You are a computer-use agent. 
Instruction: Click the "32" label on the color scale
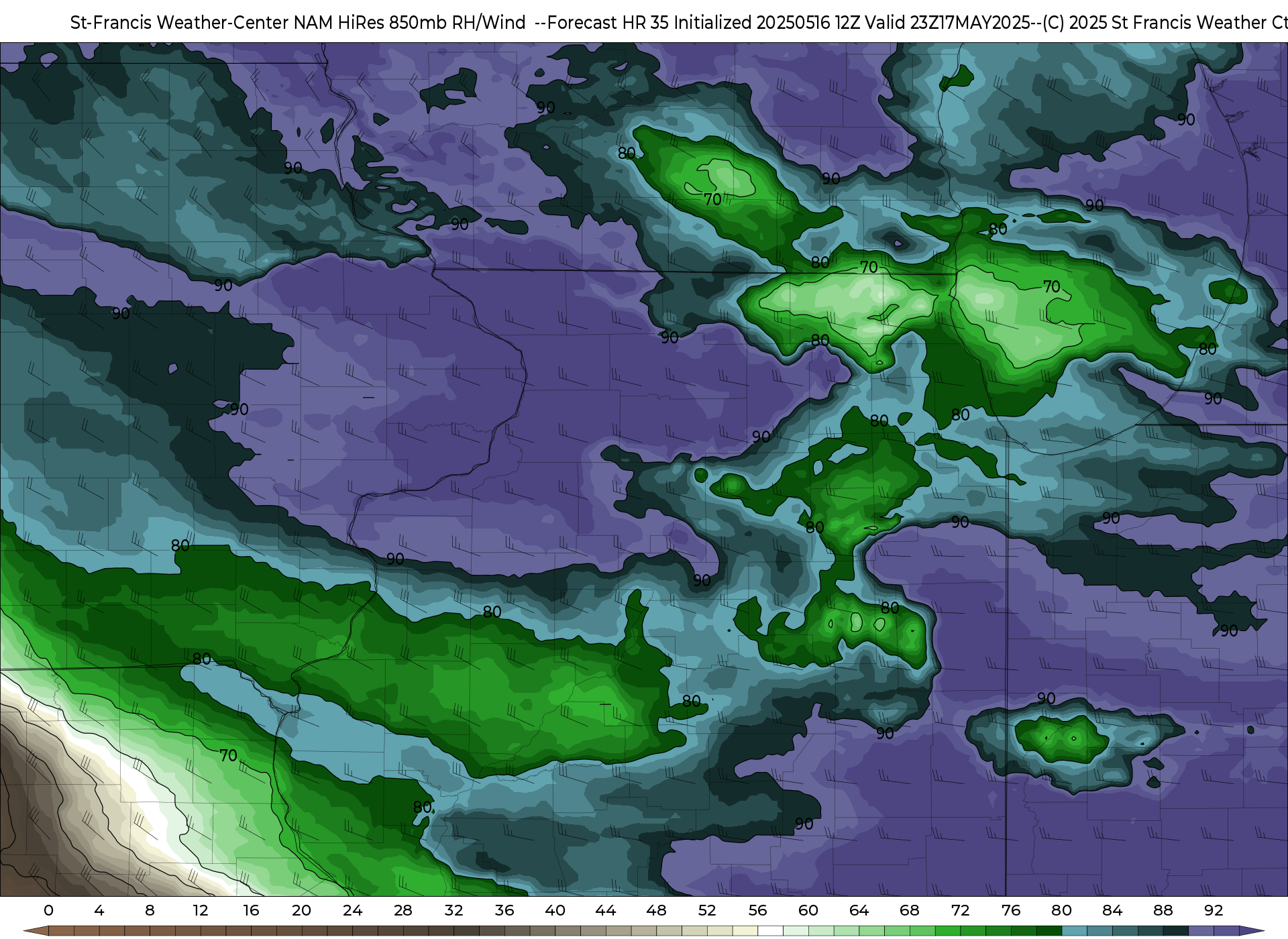[453, 910]
